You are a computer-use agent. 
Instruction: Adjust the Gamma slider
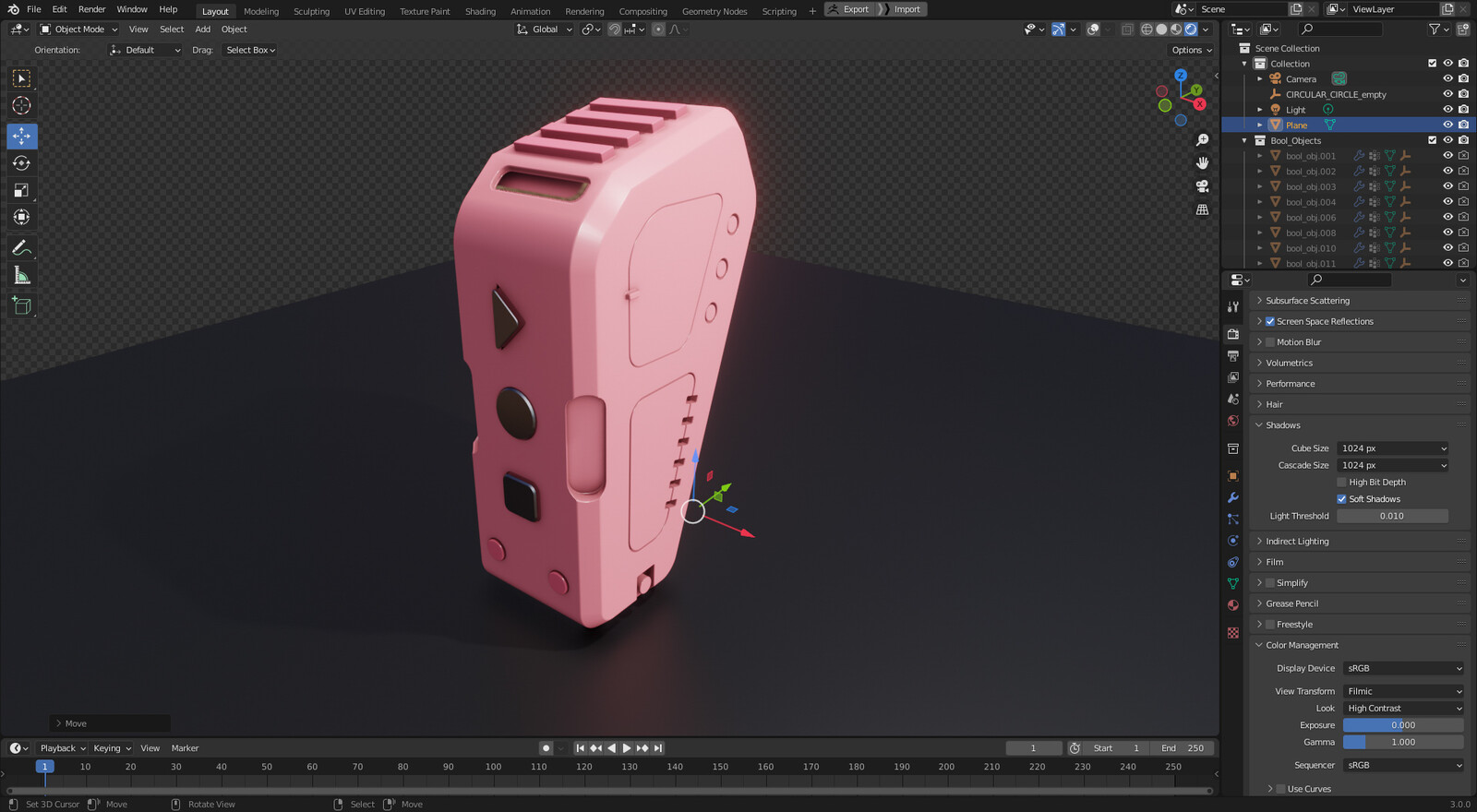click(x=1403, y=742)
